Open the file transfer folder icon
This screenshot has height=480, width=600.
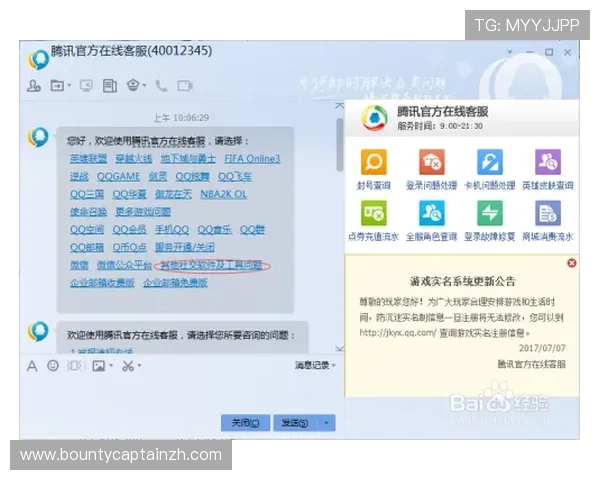pyautogui.click(x=57, y=85)
